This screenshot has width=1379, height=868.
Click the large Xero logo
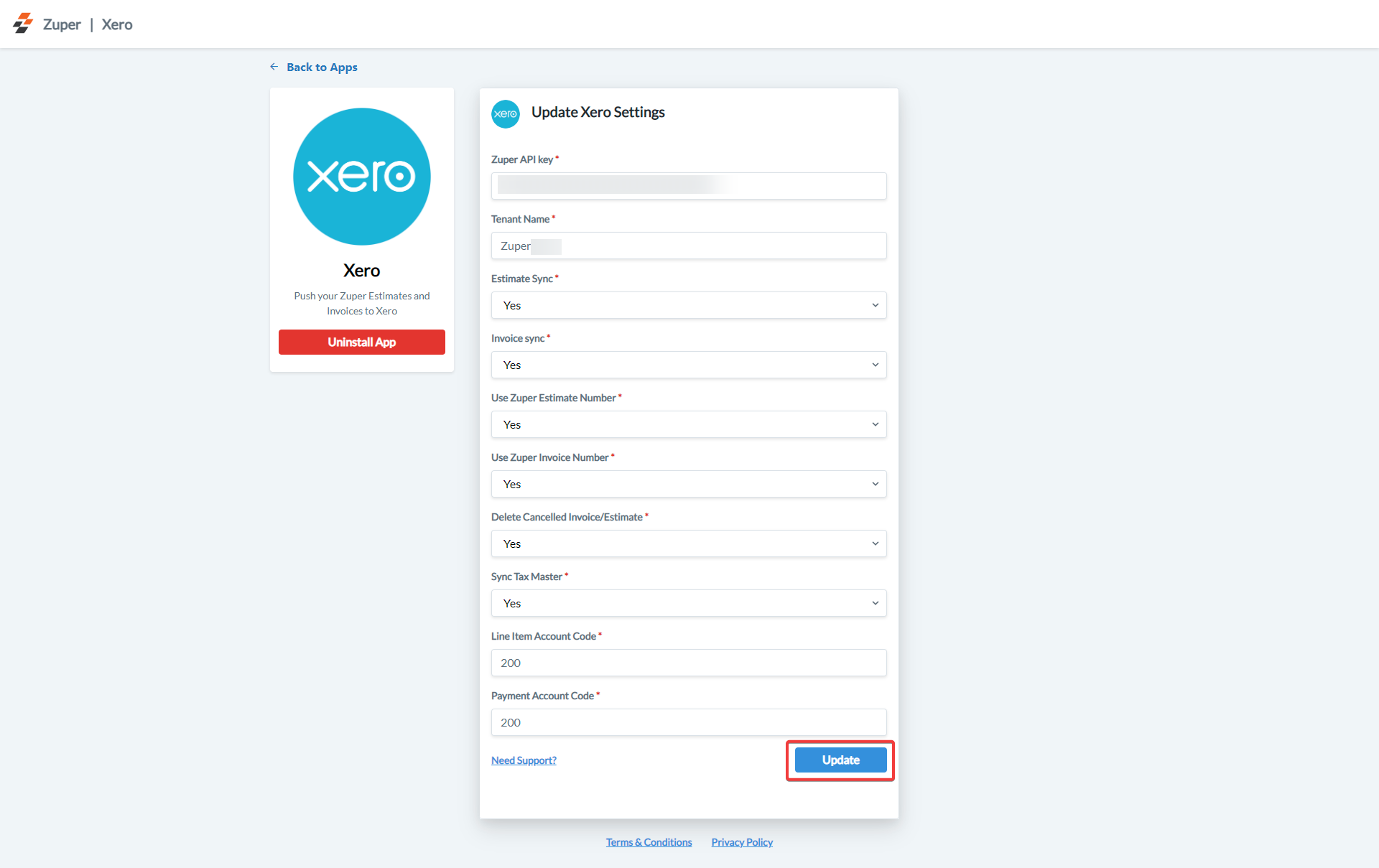(361, 177)
